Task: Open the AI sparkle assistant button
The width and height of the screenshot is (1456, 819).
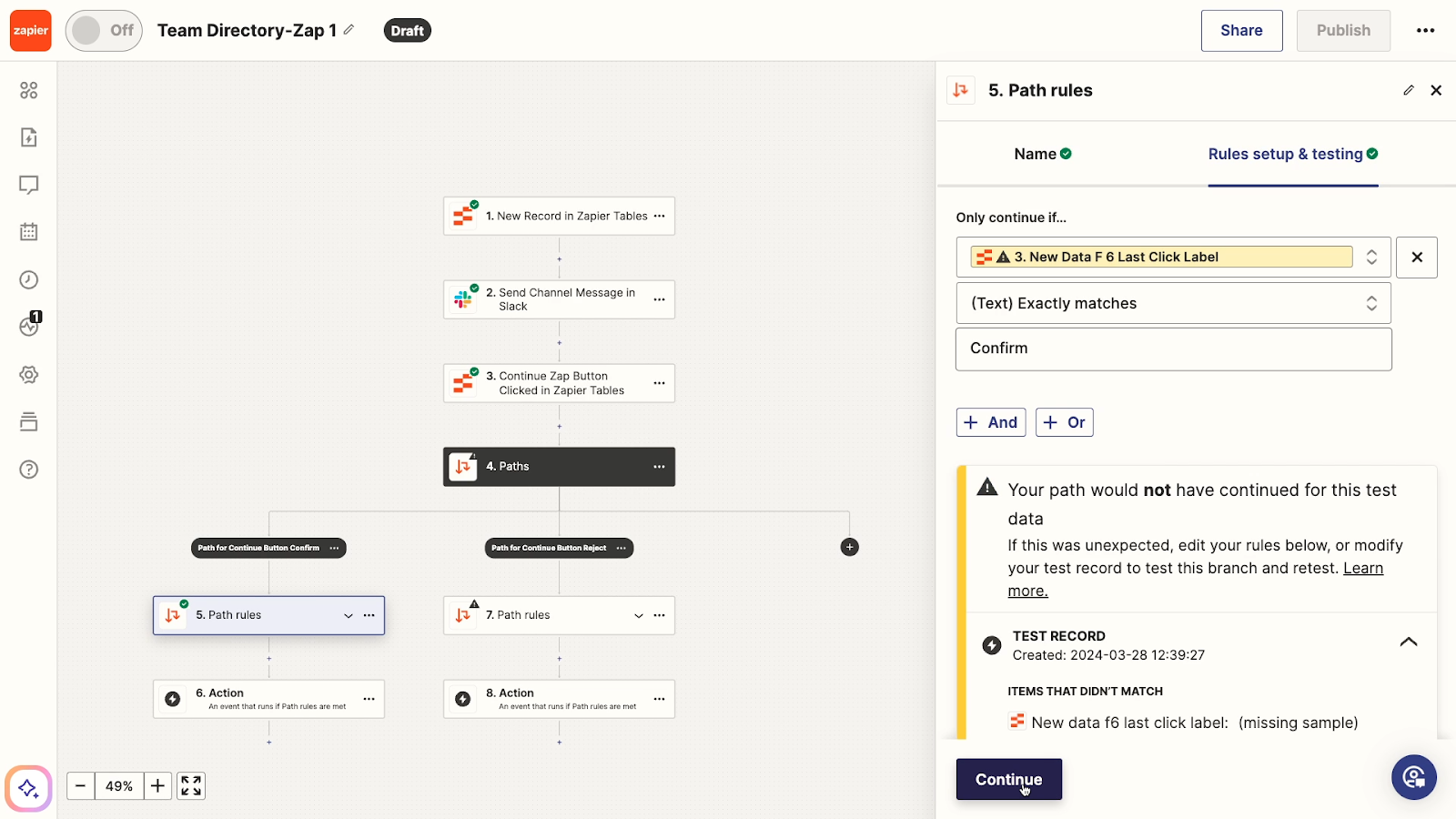Action: [x=28, y=788]
